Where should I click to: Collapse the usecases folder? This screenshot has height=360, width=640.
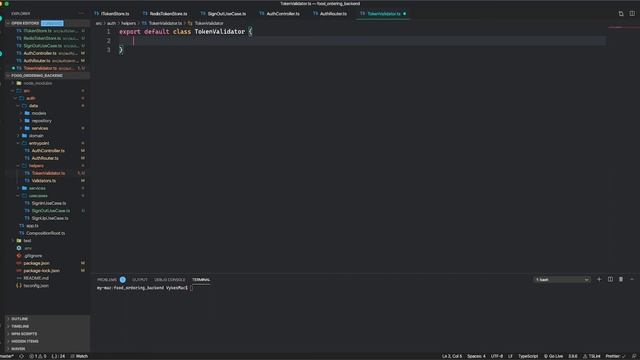38,196
